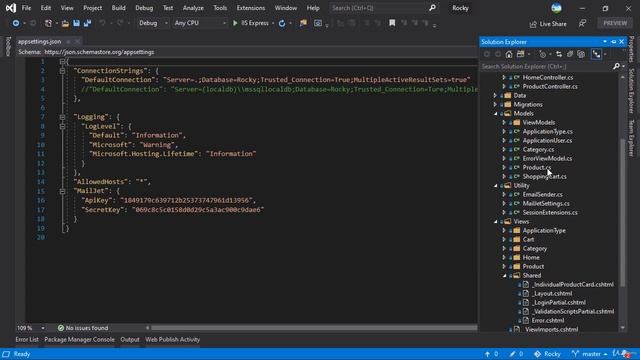Collapse the Models folder arrow
This screenshot has height=360, width=640.
[x=496, y=113]
